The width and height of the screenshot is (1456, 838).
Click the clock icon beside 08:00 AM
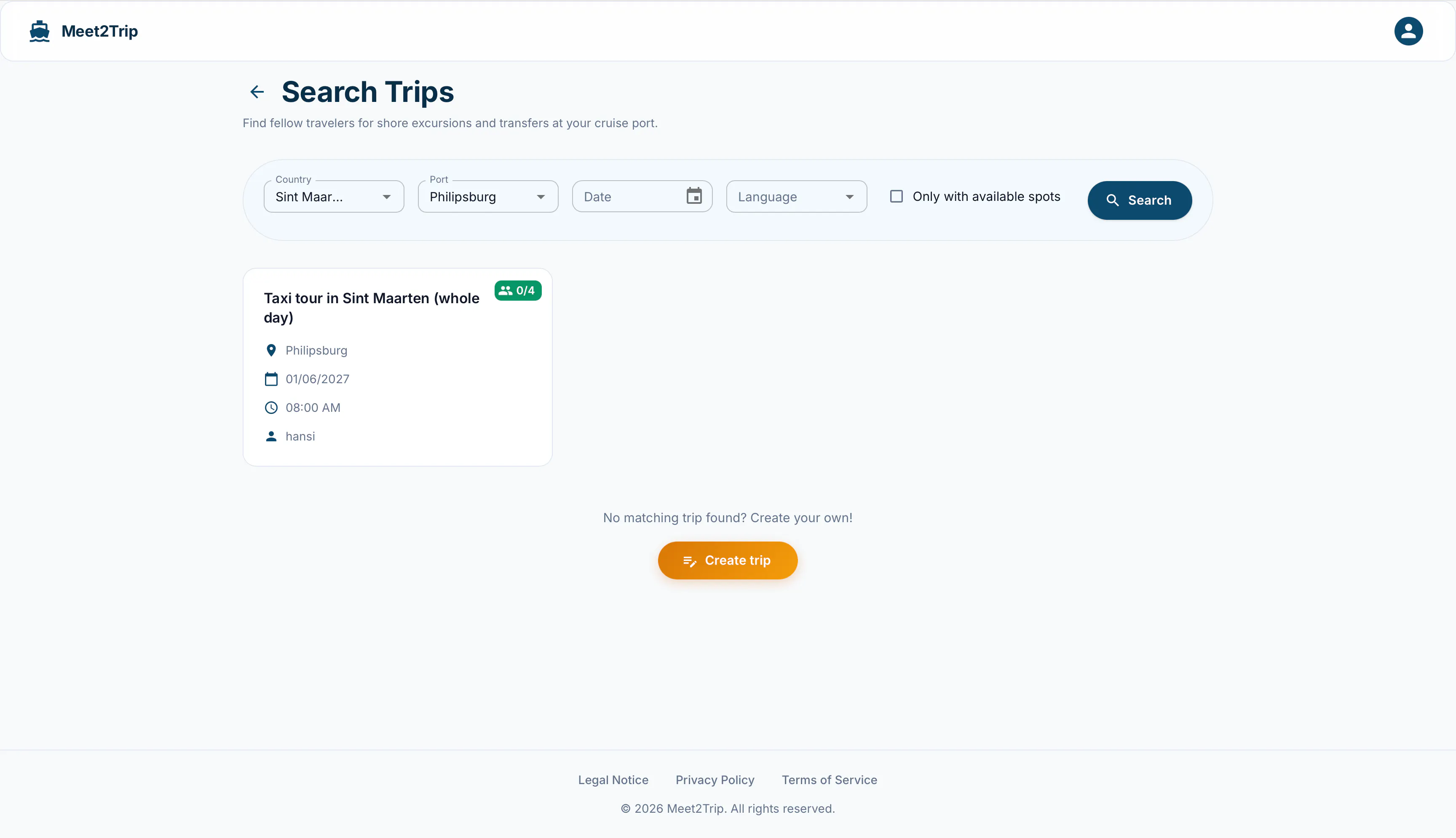(271, 408)
